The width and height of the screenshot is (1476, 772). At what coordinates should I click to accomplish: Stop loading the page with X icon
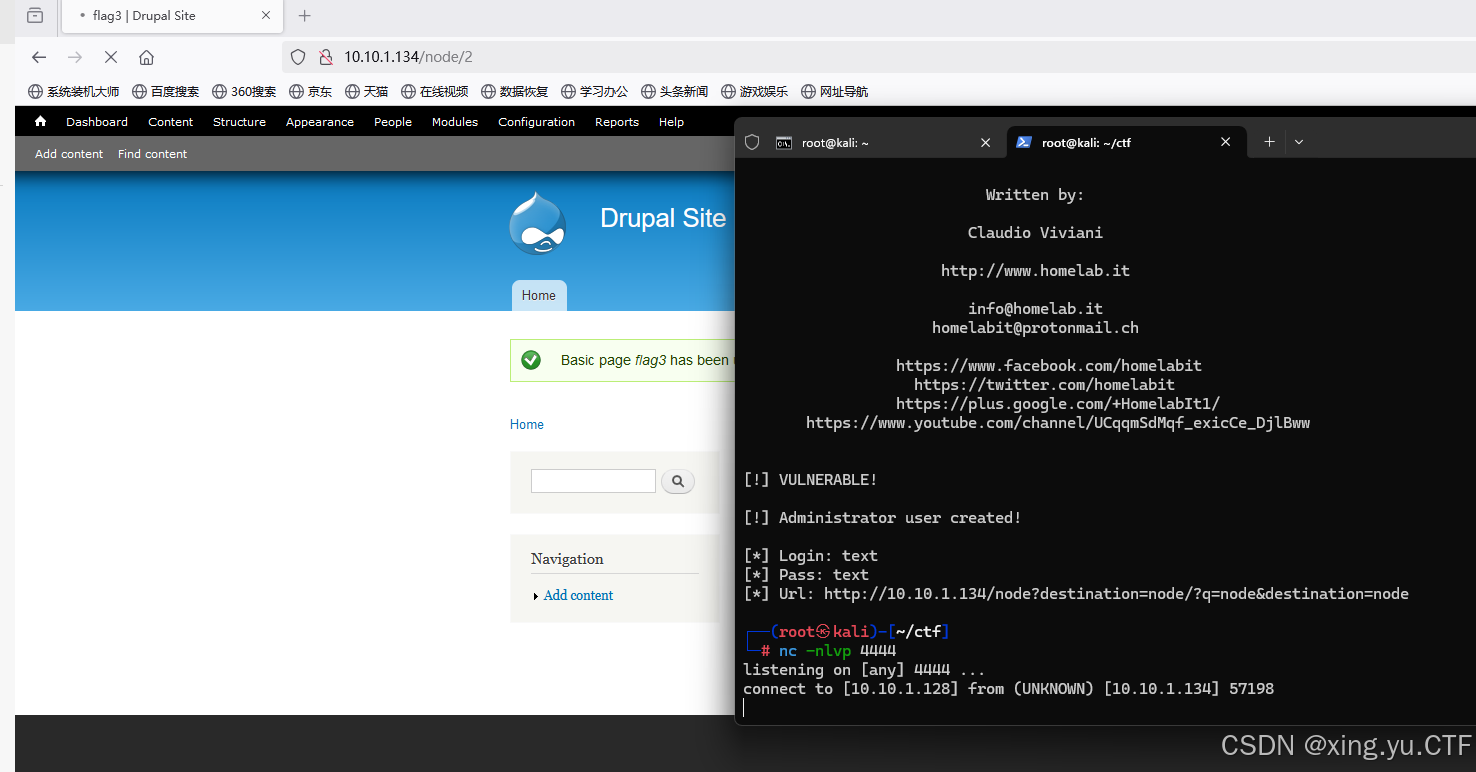pyautogui.click(x=111, y=57)
